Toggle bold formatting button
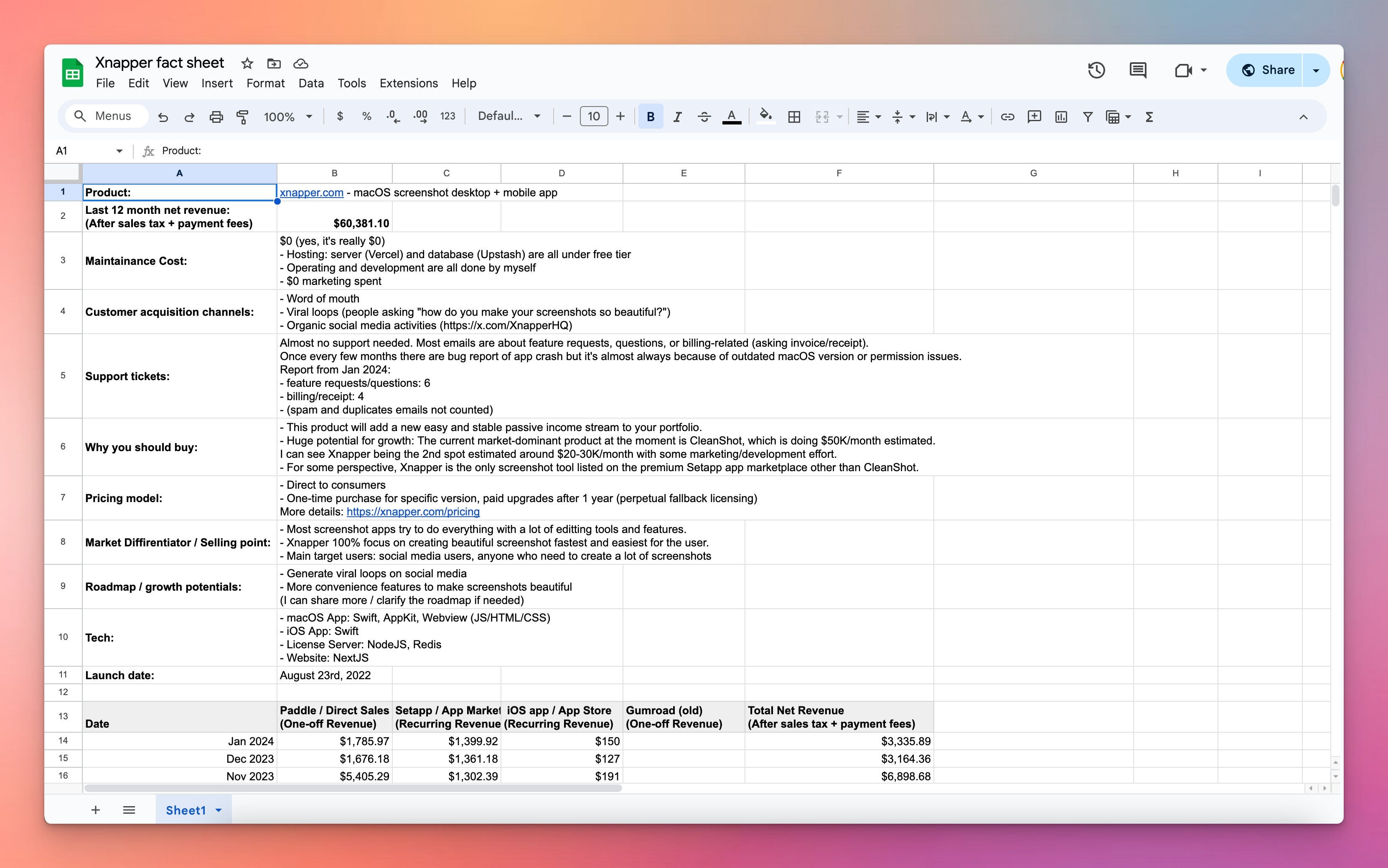Screen dimensions: 1388x868 (x=651, y=117)
